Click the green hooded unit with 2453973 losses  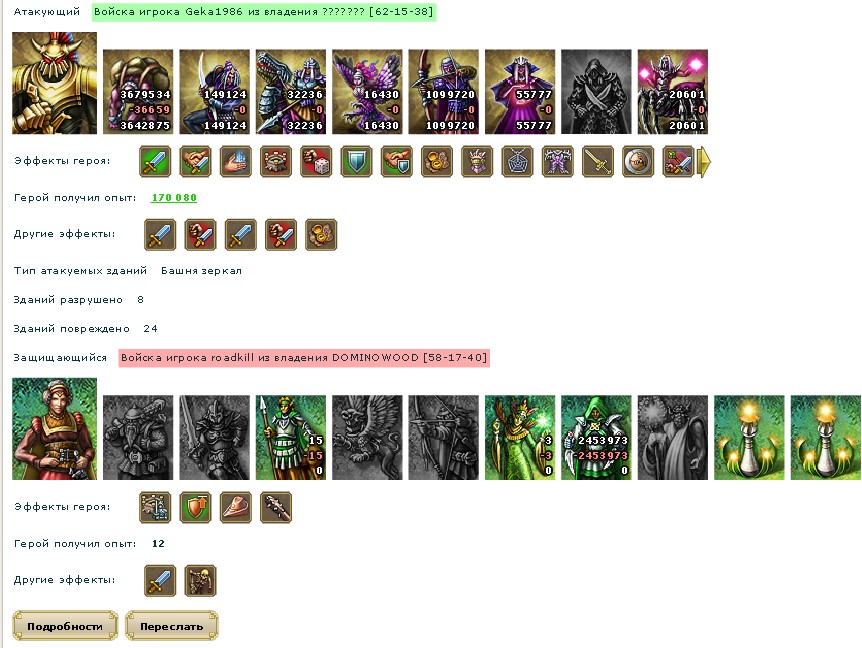click(596, 437)
